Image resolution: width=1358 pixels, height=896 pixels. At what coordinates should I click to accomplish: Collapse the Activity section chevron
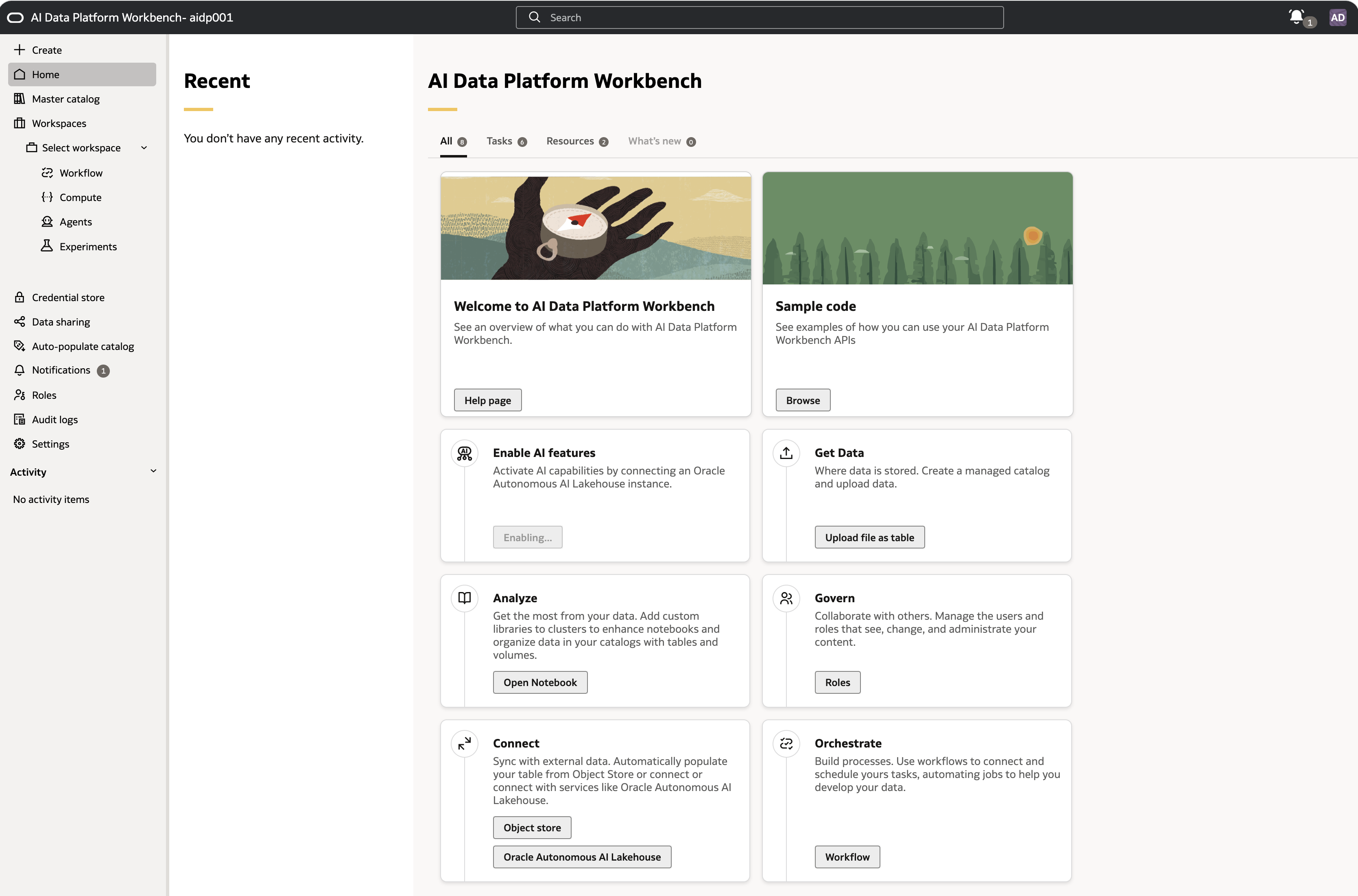click(x=153, y=471)
